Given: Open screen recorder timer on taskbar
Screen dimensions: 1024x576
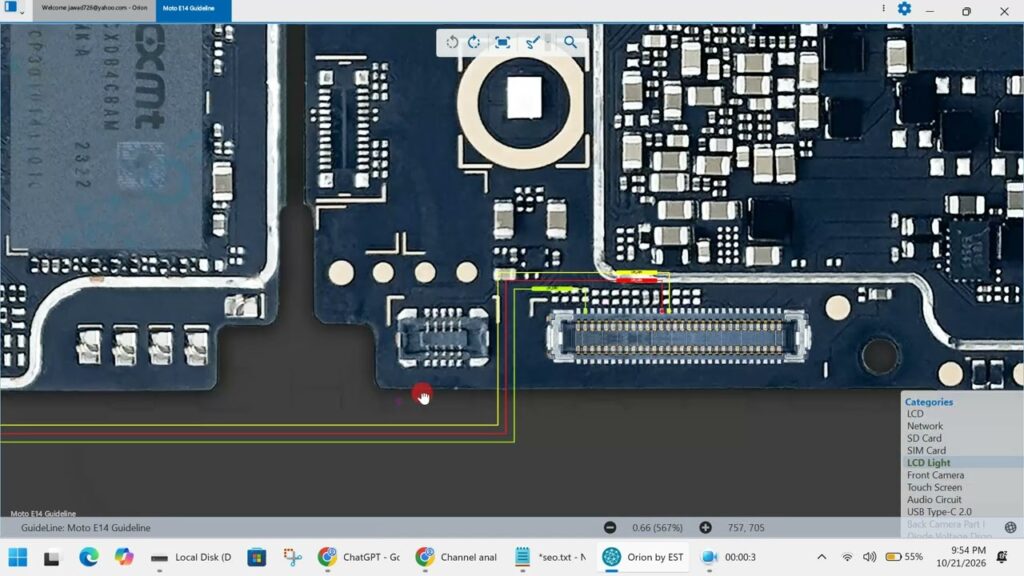Looking at the screenshot, I should click(x=728, y=557).
